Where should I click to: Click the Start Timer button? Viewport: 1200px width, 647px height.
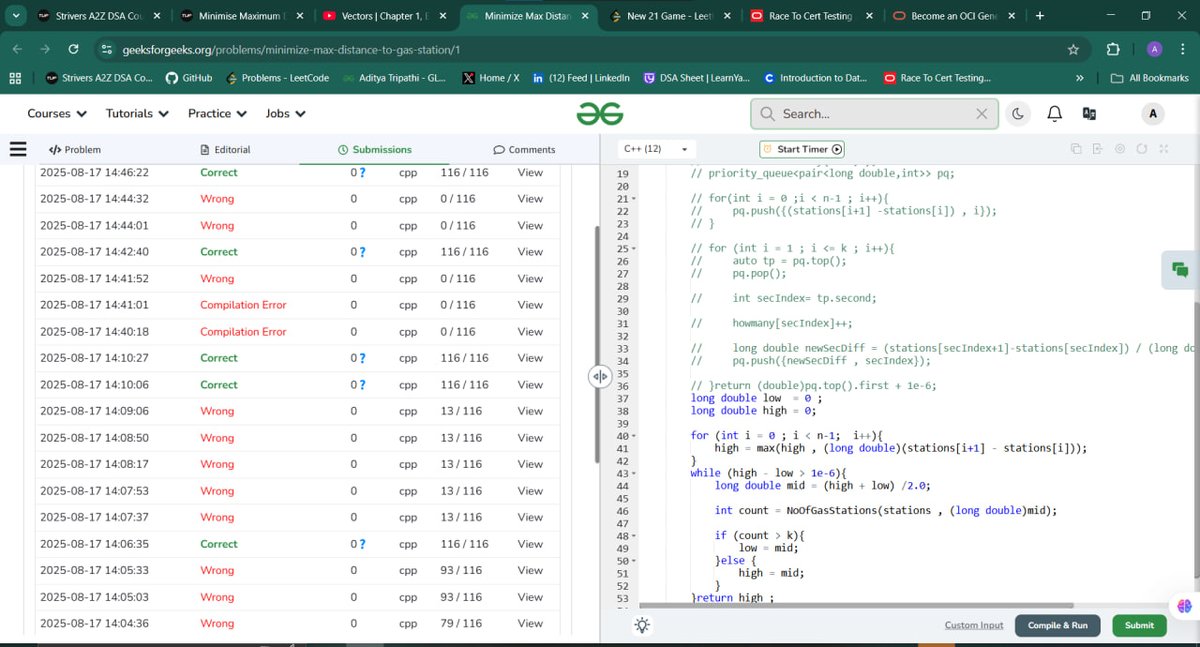tap(802, 149)
